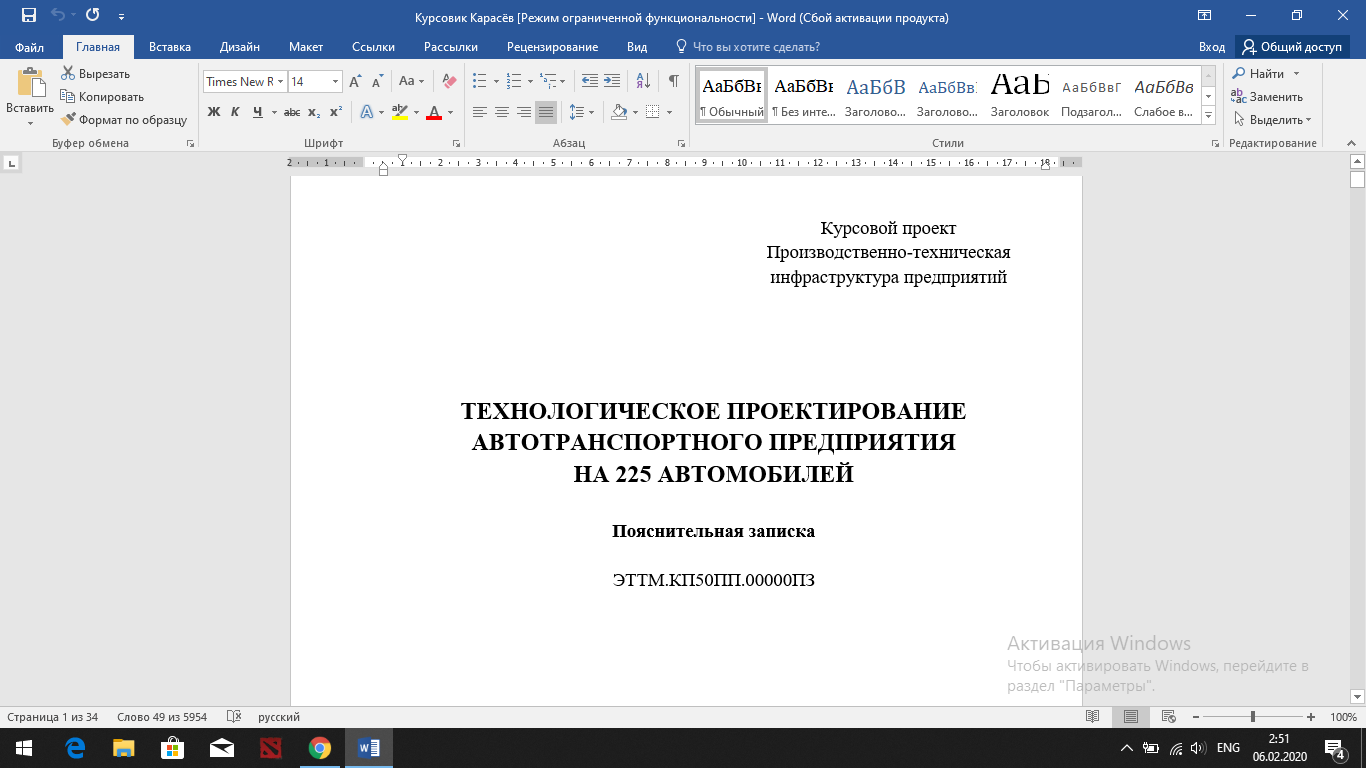Toggle bold Ж formatting
This screenshot has height=768, width=1366.
(213, 112)
